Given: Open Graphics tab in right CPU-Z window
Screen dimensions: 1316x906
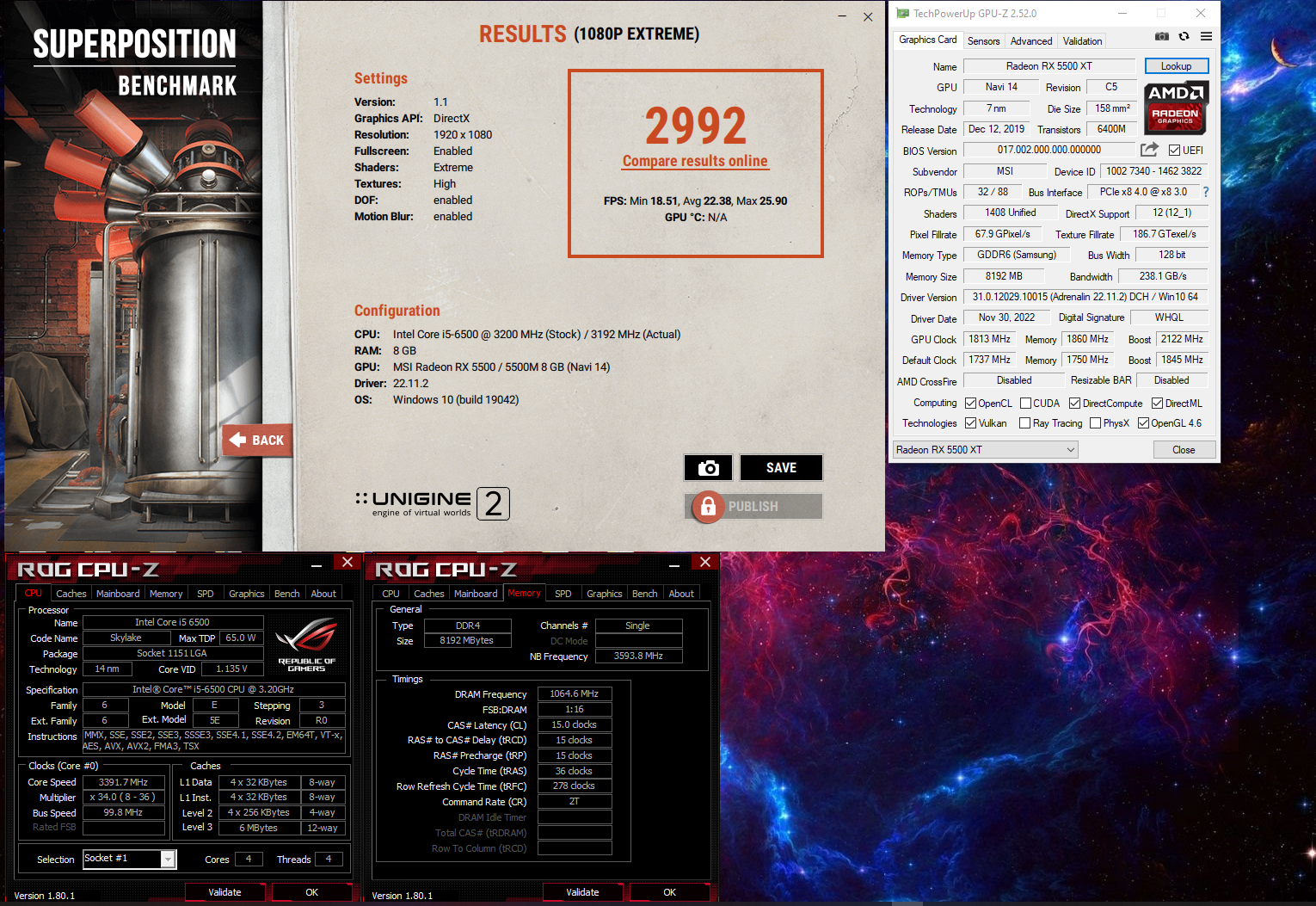Looking at the screenshot, I should point(604,594).
